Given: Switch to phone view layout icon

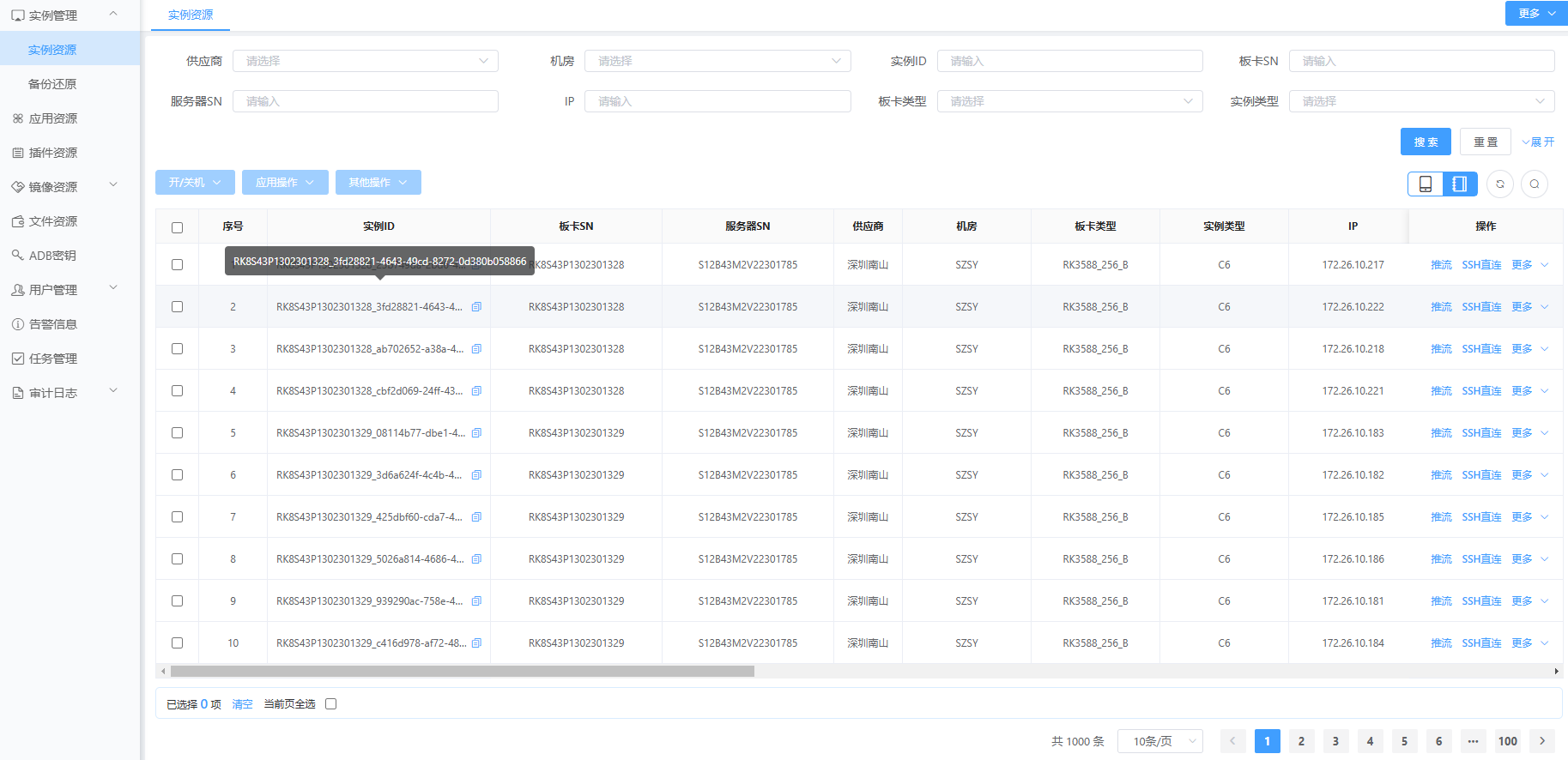Looking at the screenshot, I should [x=1426, y=184].
